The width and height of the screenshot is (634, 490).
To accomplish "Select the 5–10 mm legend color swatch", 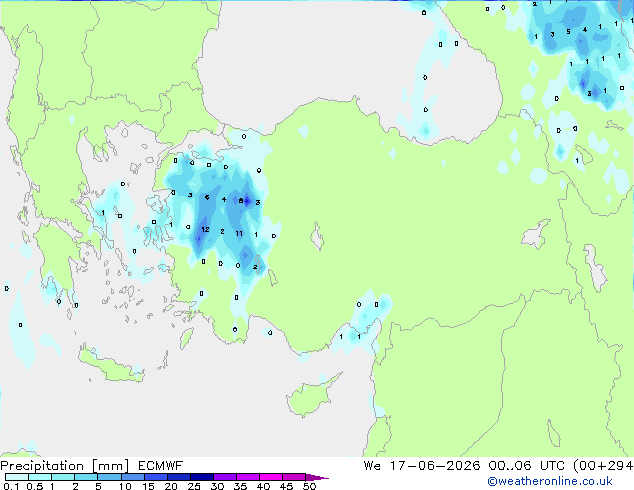I will pyautogui.click(x=109, y=477).
